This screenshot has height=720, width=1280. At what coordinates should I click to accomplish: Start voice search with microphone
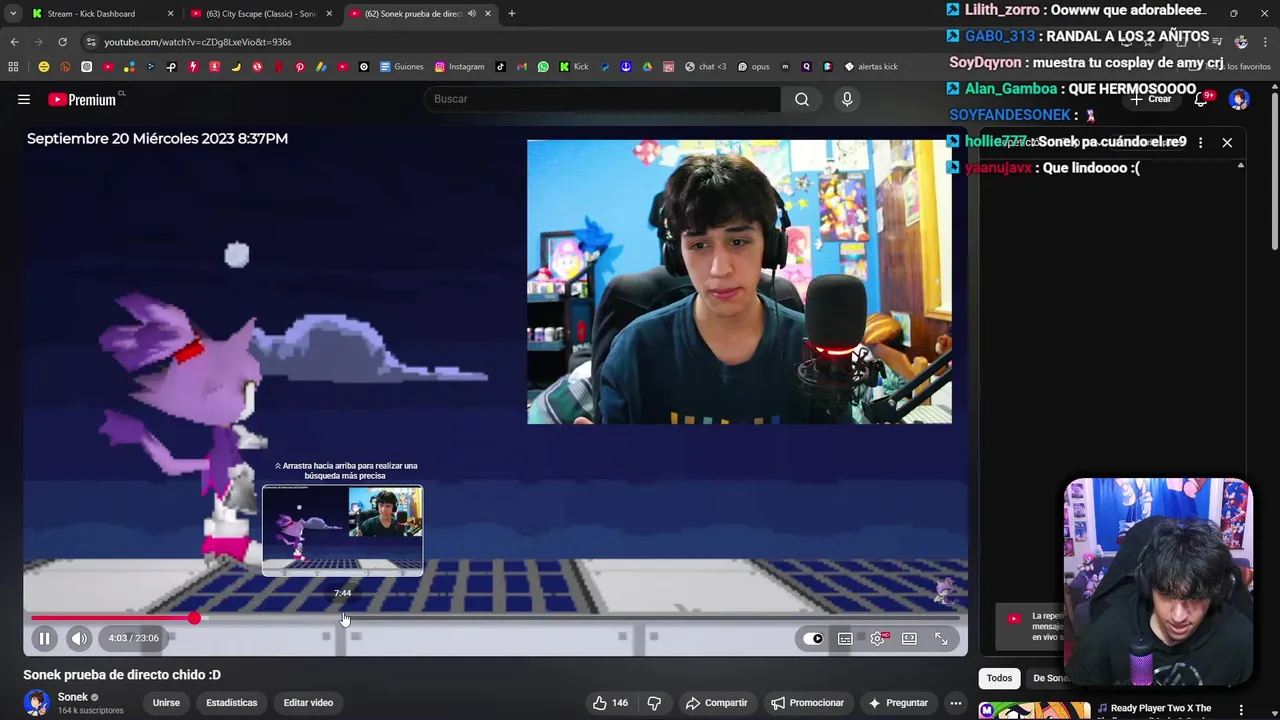click(847, 99)
